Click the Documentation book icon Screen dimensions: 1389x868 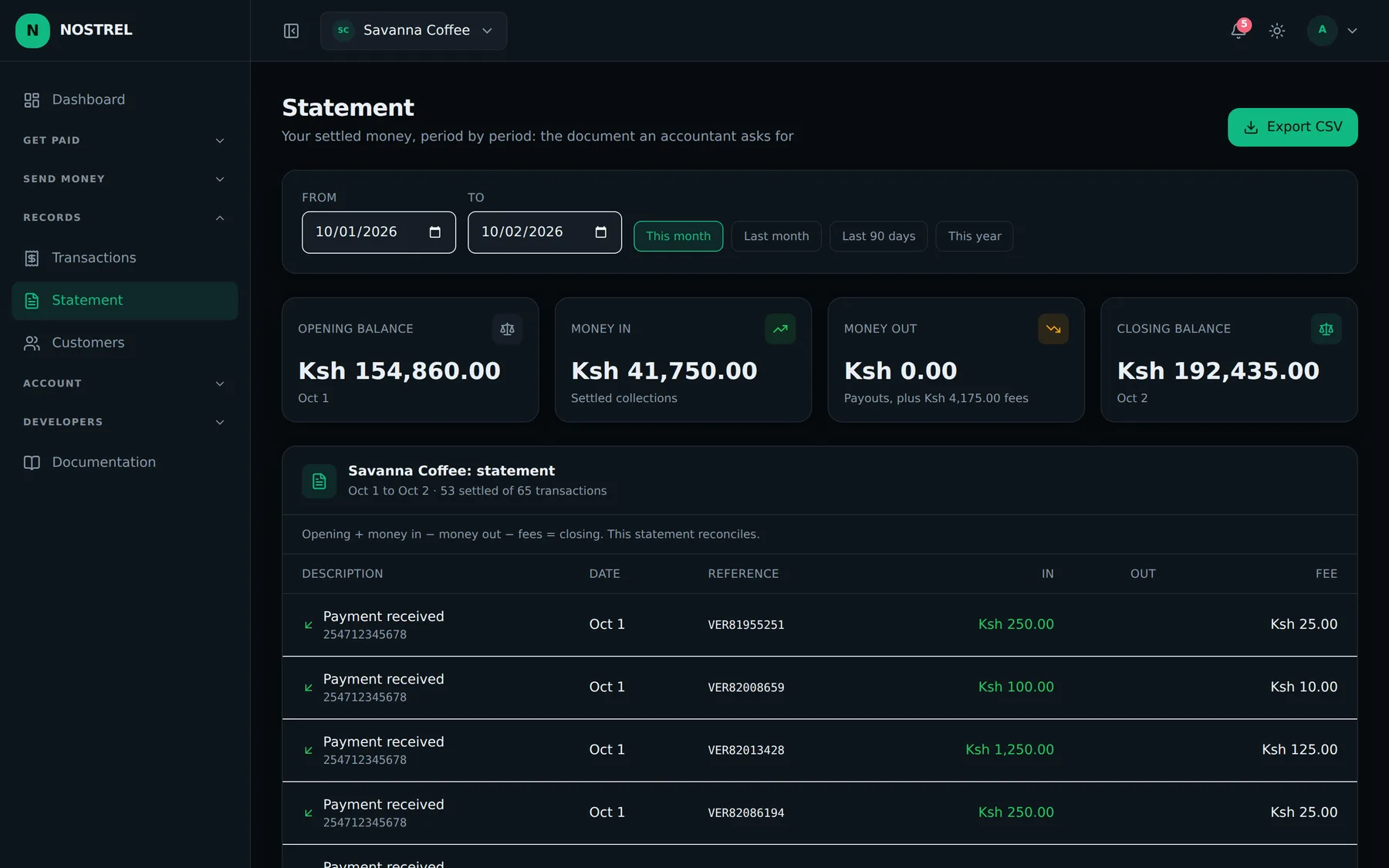tap(32, 463)
